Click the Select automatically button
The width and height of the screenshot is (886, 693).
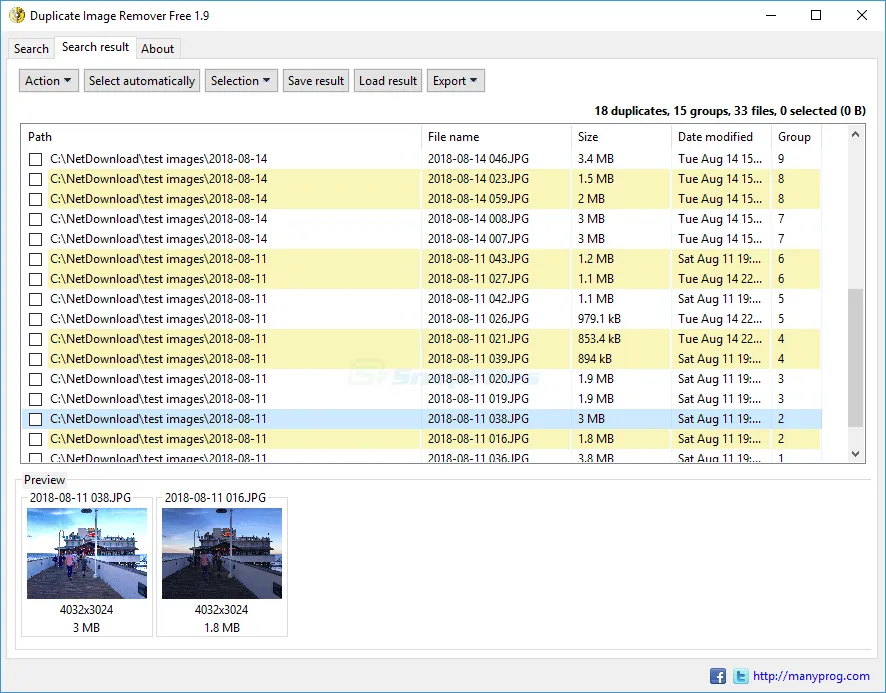[x=142, y=81]
